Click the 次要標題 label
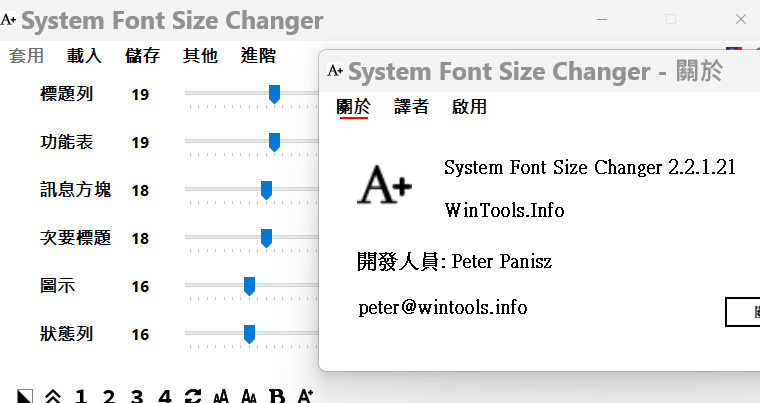Viewport: 760px width, 403px height. pyautogui.click(x=75, y=238)
